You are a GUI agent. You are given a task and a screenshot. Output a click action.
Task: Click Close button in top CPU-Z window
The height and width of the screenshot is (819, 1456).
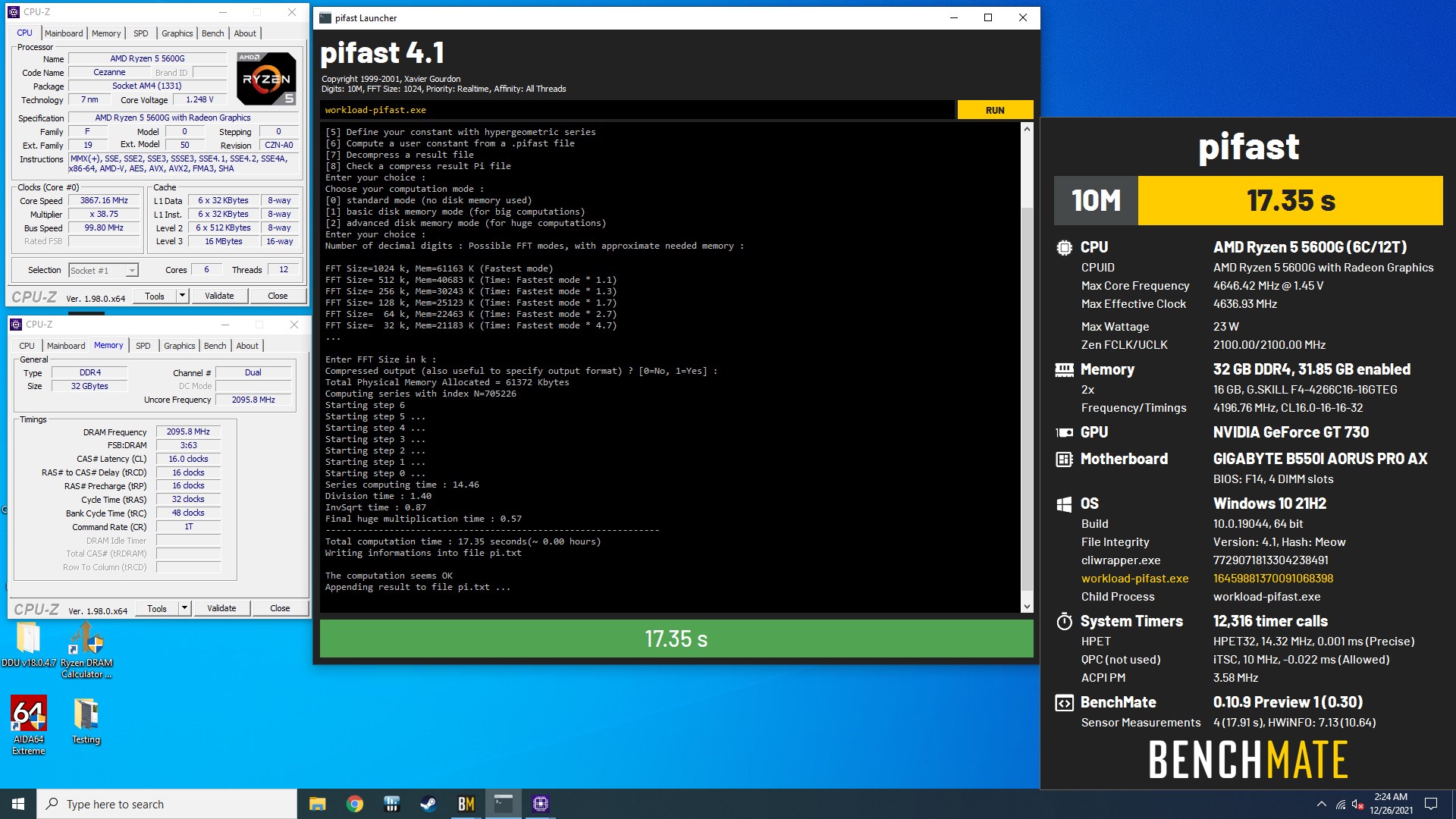278,296
